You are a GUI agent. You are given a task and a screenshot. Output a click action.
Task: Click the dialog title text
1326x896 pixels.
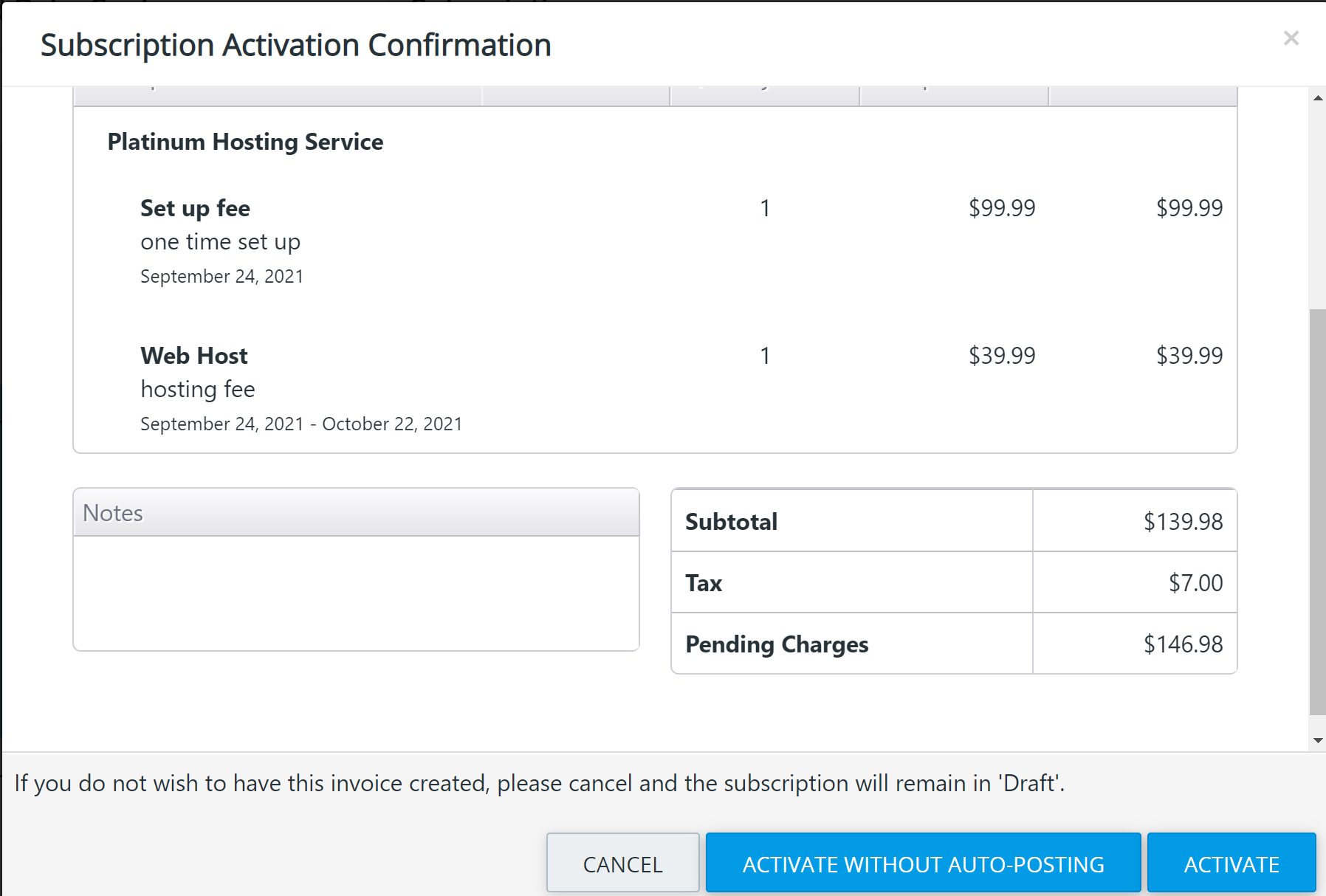pos(295,45)
